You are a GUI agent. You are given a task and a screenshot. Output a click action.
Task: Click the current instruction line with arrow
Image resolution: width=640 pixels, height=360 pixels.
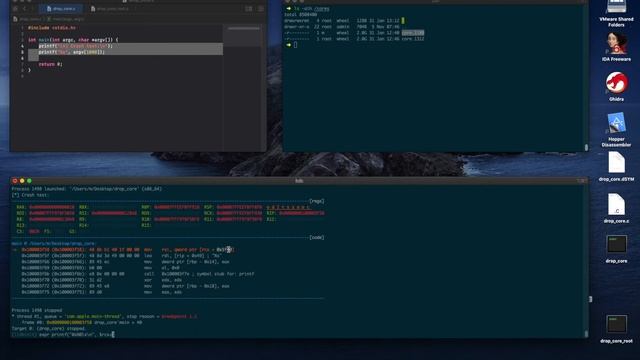coord(124,249)
